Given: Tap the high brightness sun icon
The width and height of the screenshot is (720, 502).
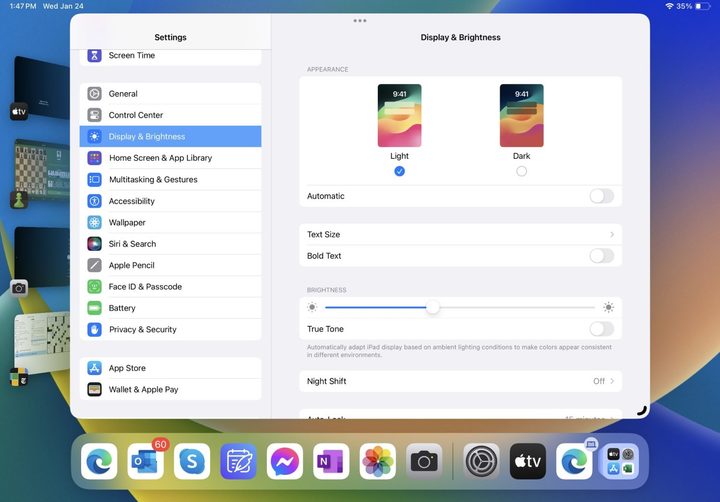Looking at the screenshot, I should (x=608, y=307).
